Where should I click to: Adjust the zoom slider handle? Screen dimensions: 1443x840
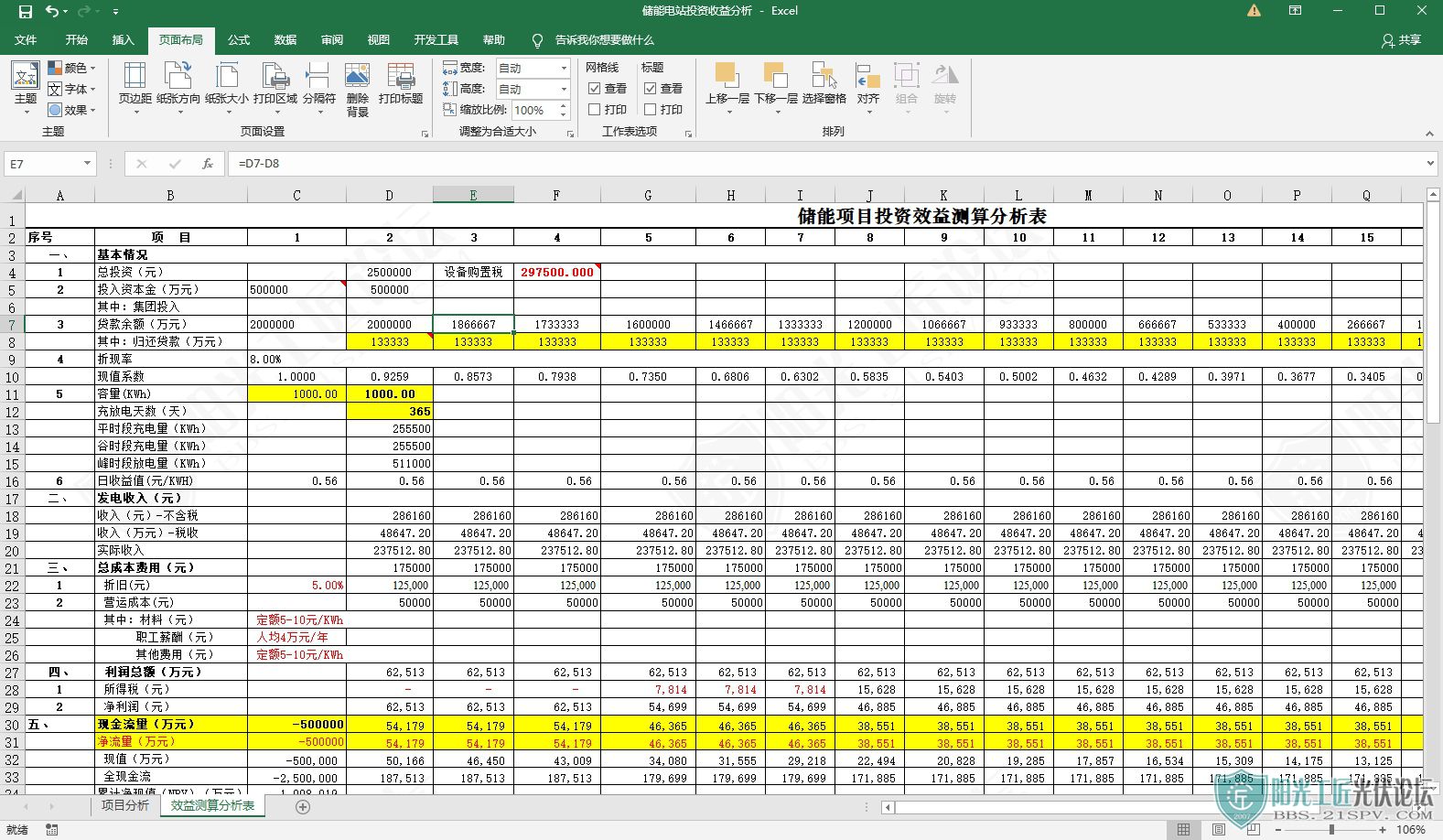[x=1331, y=830]
